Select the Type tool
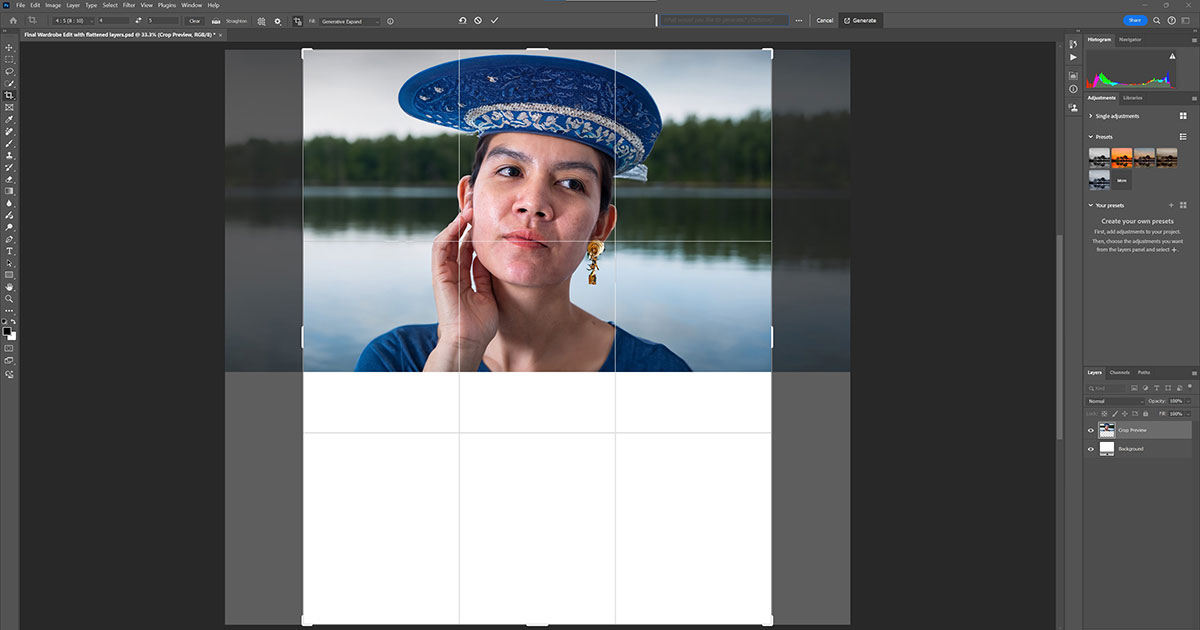Image resolution: width=1200 pixels, height=630 pixels. point(9,251)
